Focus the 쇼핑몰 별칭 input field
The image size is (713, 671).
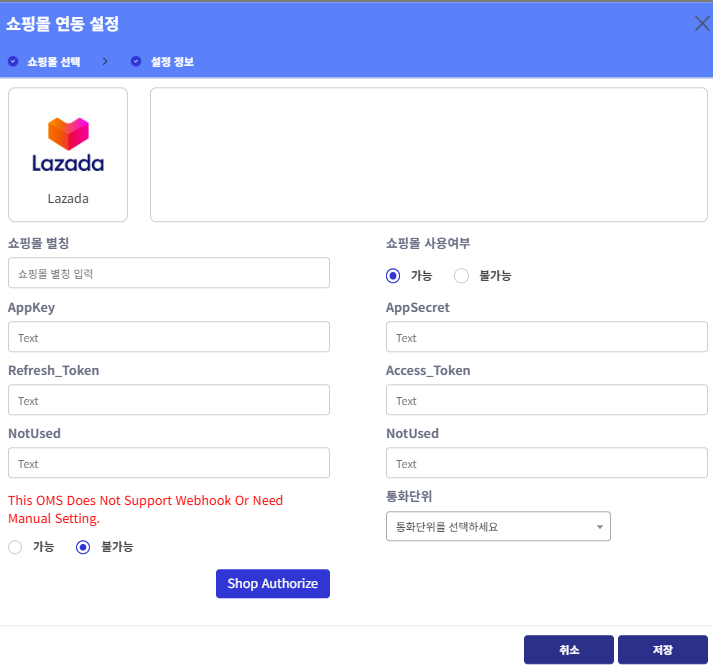click(x=169, y=273)
